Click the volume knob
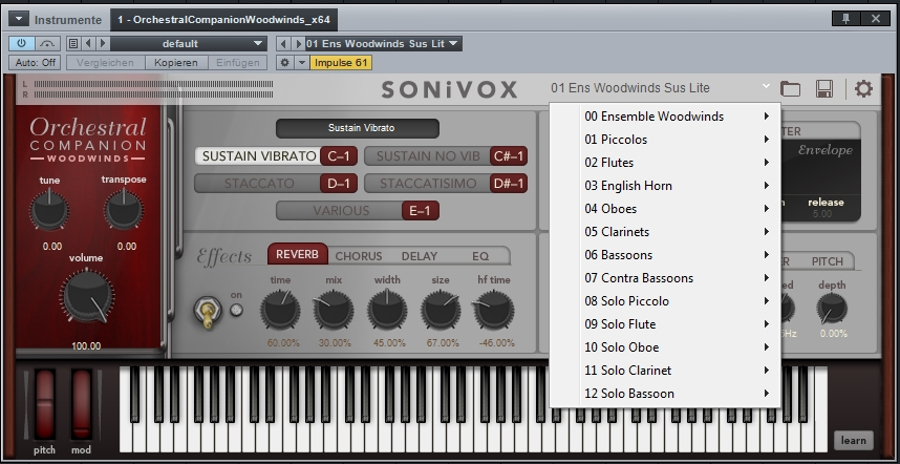The image size is (900, 464). click(88, 296)
